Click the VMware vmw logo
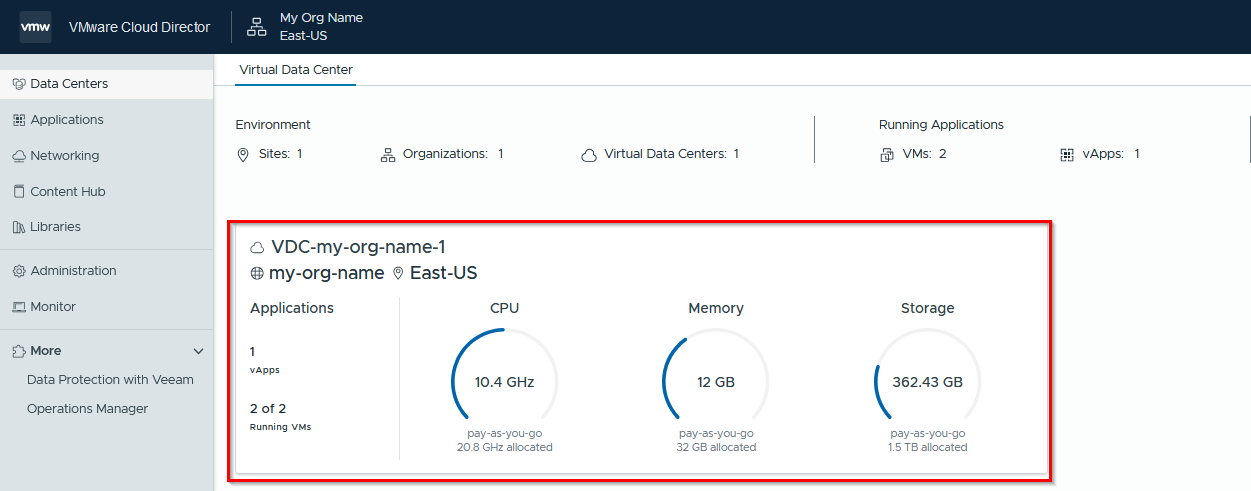 35,27
